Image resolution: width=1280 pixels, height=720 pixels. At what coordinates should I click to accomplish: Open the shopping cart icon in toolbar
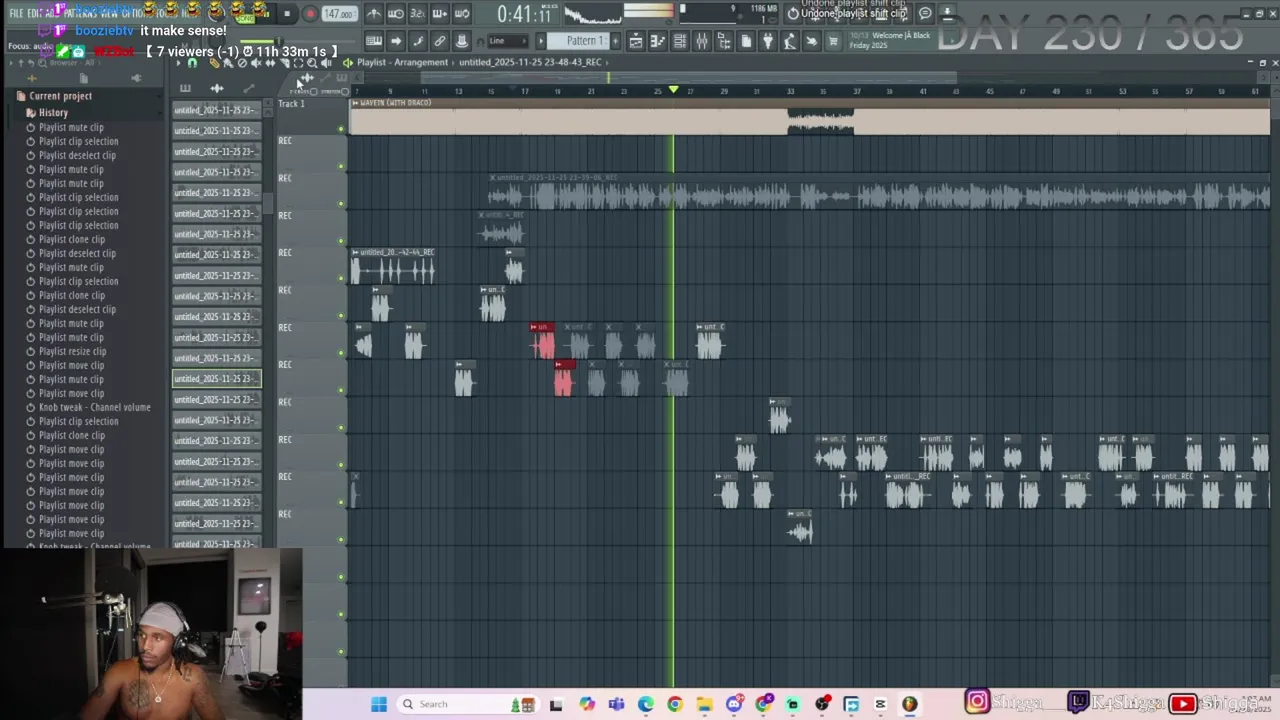pos(832,41)
